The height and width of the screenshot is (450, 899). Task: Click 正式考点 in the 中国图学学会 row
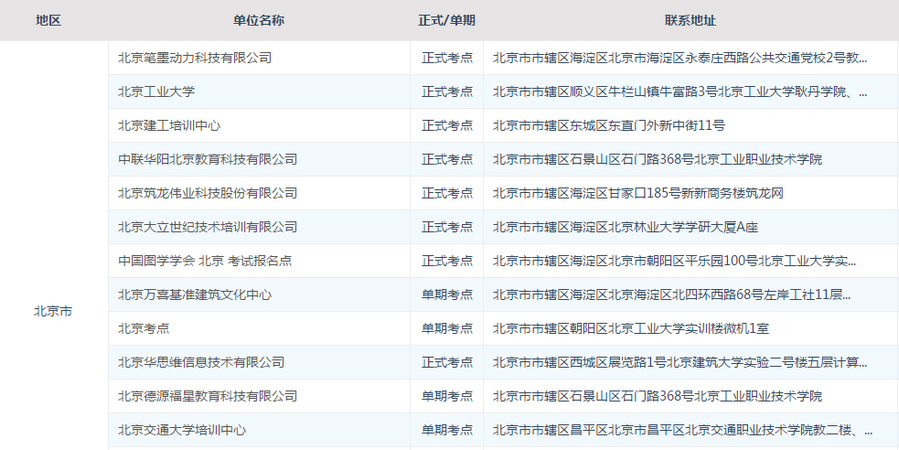click(x=447, y=261)
